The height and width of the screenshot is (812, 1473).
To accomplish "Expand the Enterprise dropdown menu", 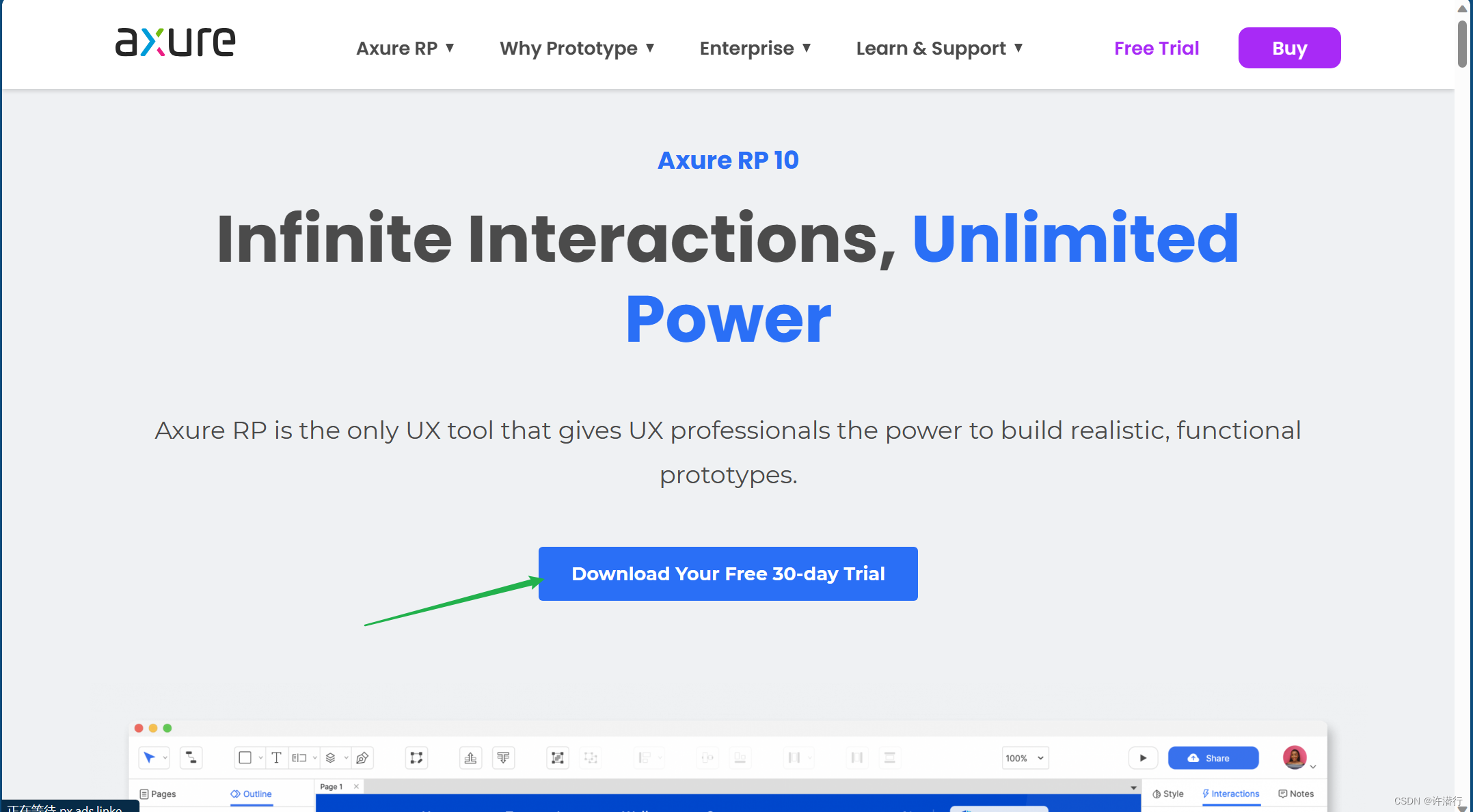I will [x=757, y=47].
